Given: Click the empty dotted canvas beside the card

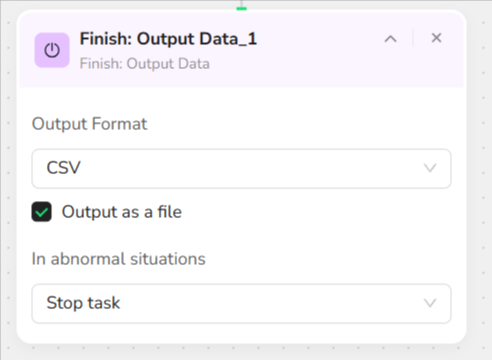Looking at the screenshot, I should pyautogui.click(x=479, y=167).
